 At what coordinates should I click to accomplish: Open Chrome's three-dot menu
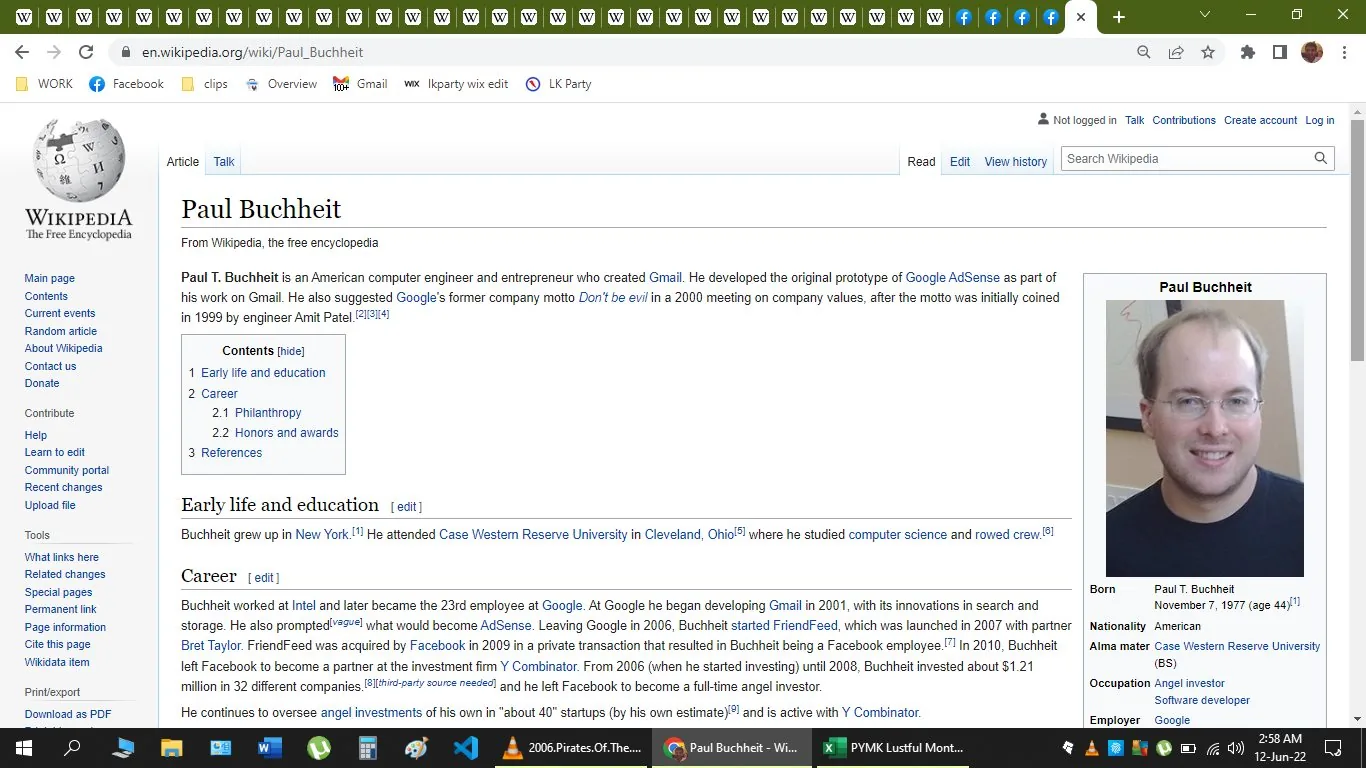(x=1345, y=52)
